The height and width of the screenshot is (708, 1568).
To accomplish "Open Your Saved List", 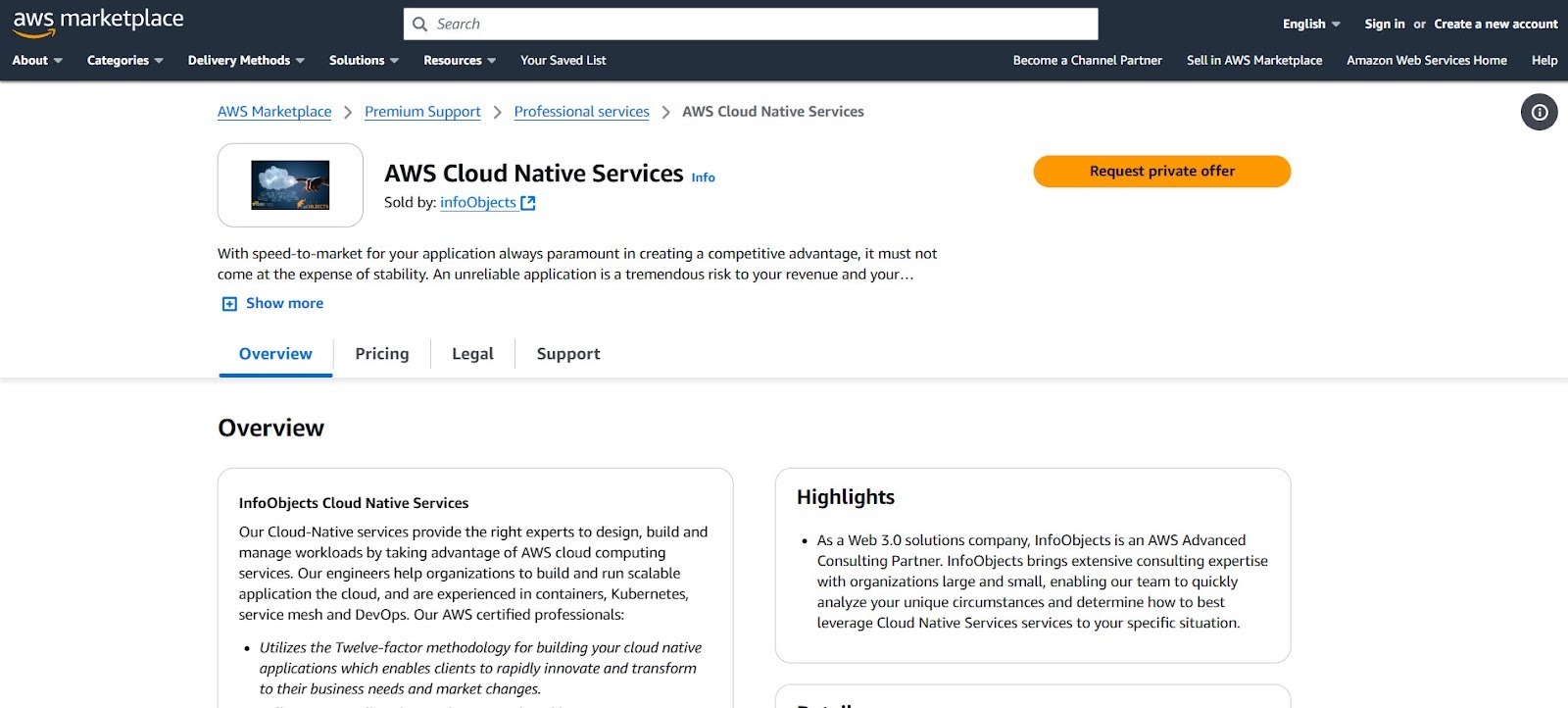I will pyautogui.click(x=563, y=61).
